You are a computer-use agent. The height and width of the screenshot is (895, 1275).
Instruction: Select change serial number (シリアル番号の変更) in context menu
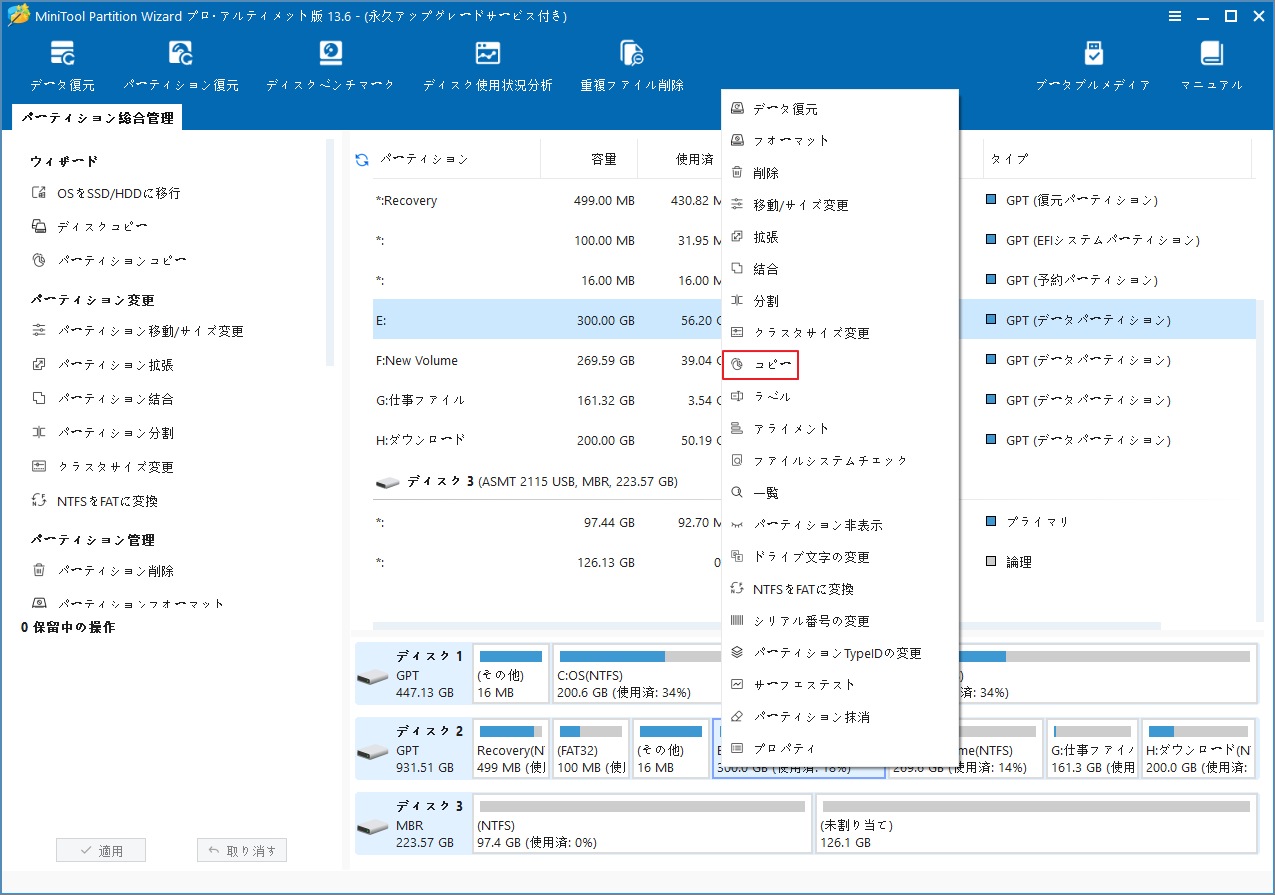(840, 621)
